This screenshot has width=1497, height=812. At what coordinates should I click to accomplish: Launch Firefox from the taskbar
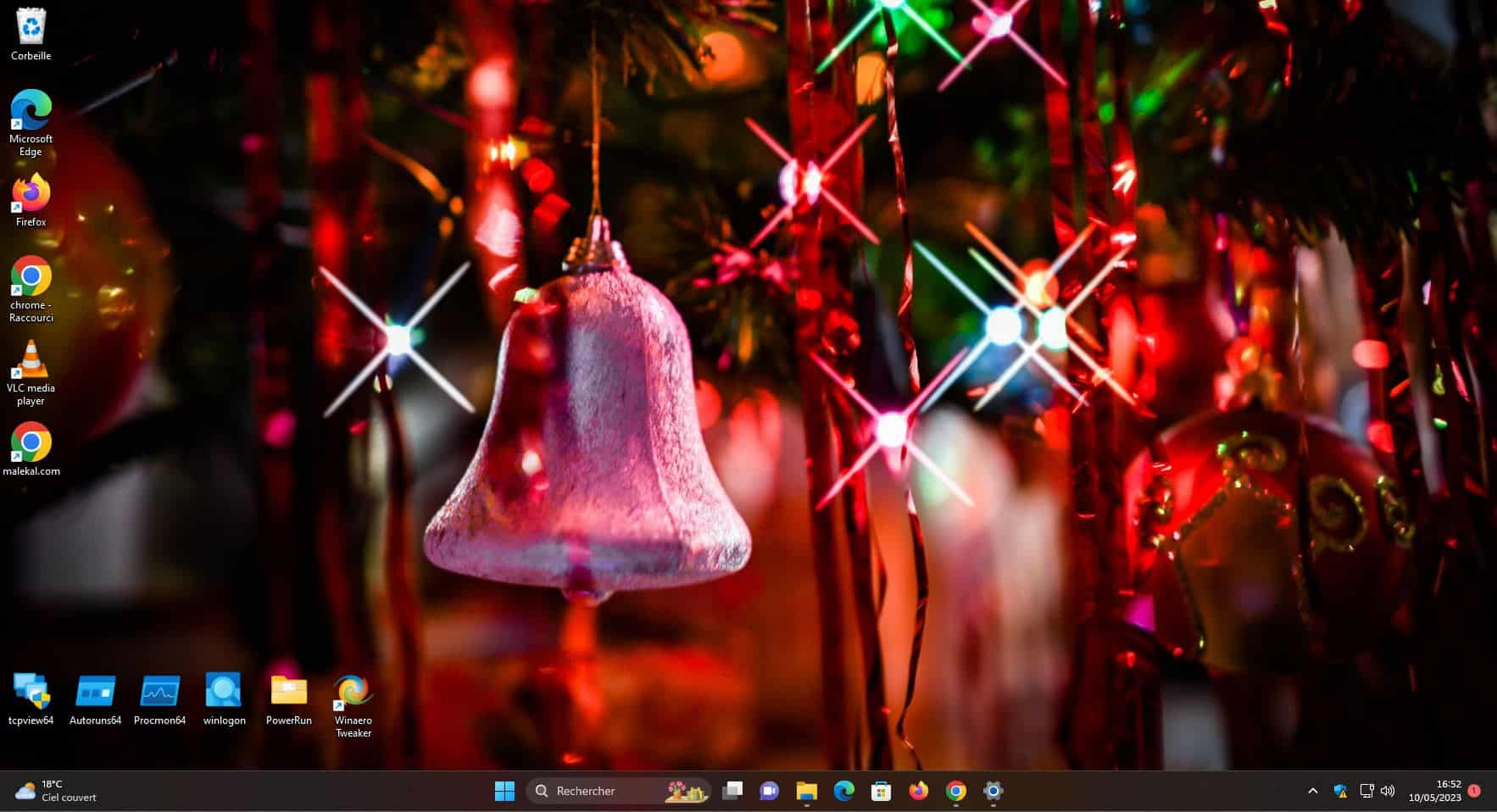pos(919,791)
